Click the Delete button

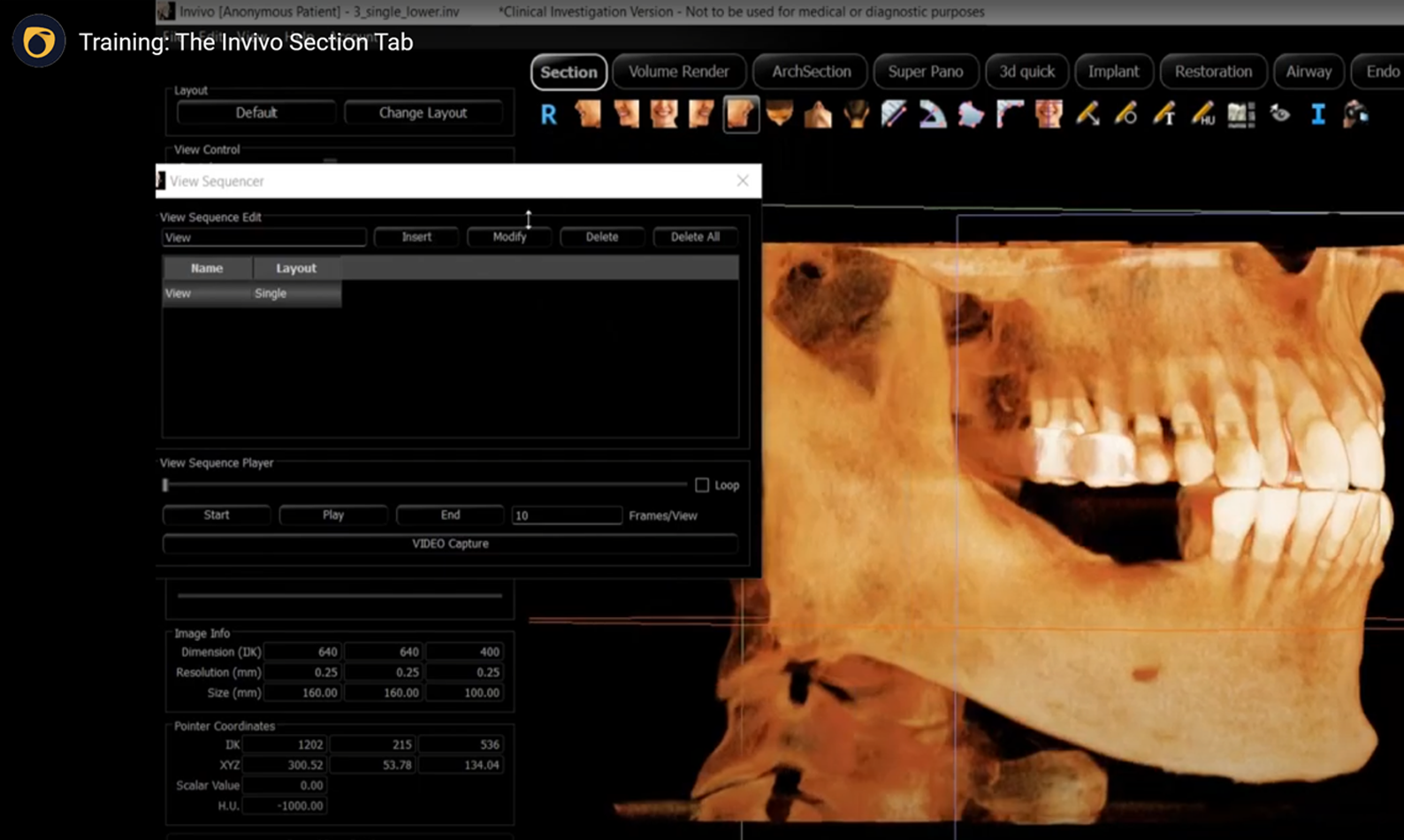602,237
